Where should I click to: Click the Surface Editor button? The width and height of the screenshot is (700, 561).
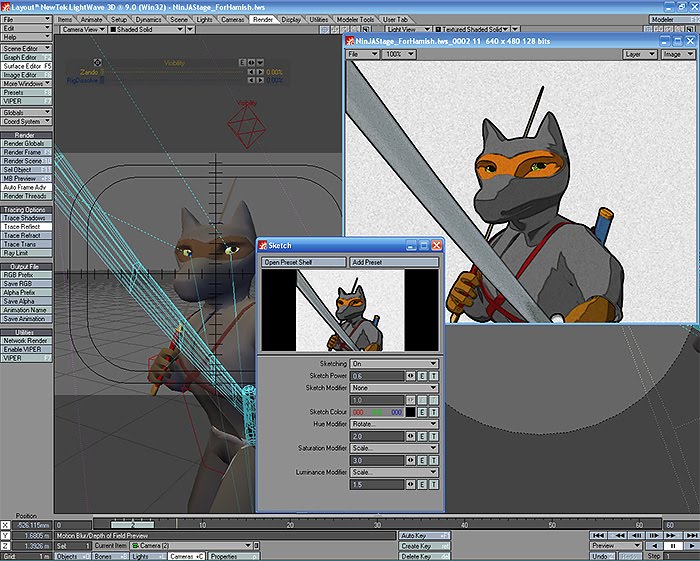26,66
